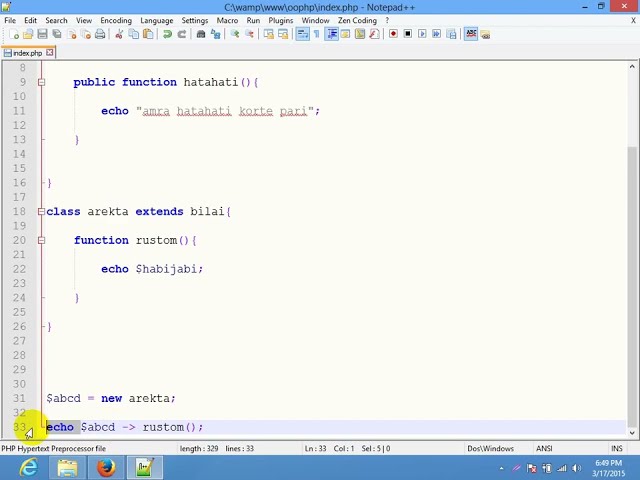Open the Macro menu
Viewport: 640px width, 480px height.
click(x=227, y=20)
